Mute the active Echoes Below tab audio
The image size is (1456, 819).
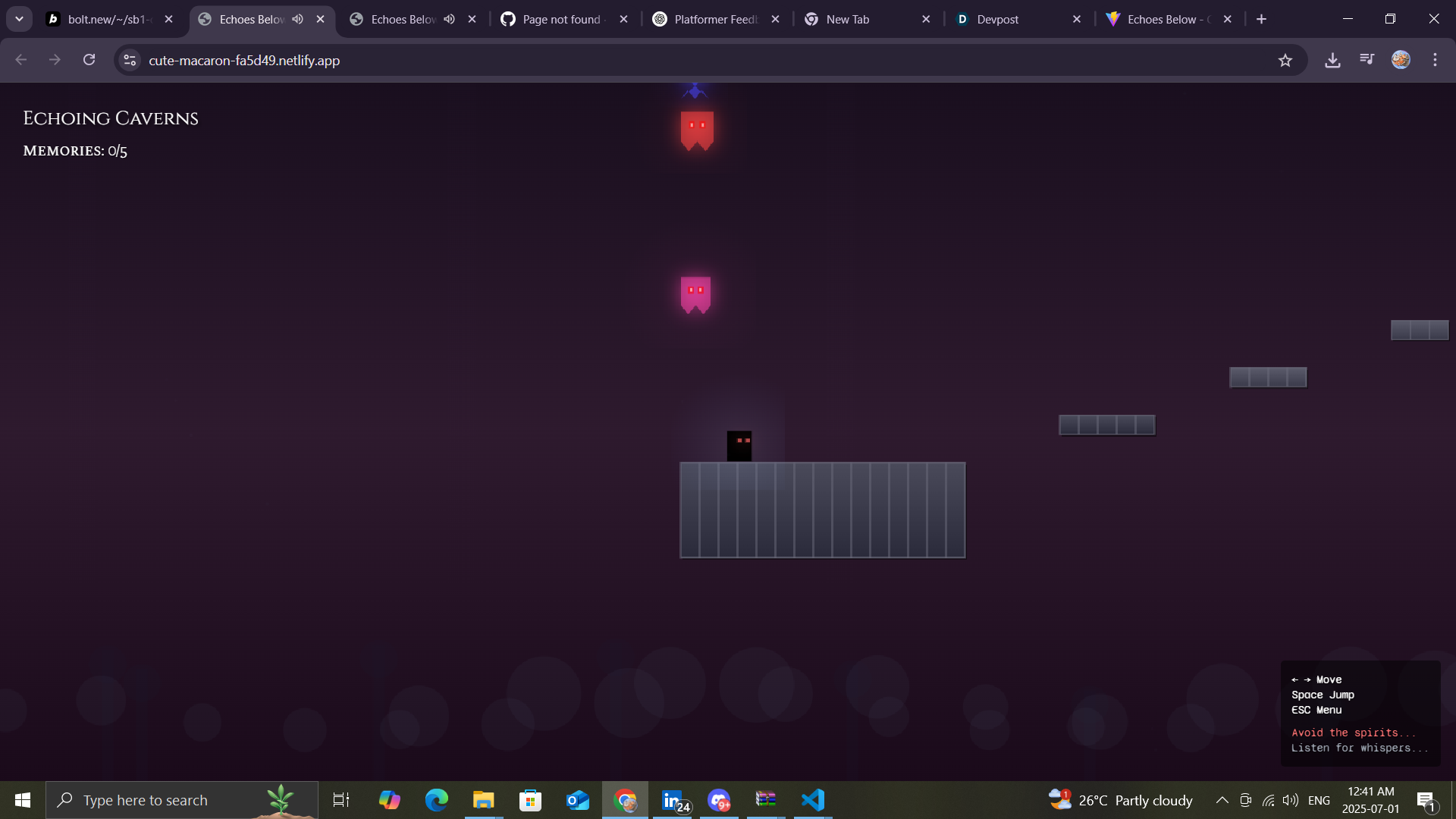click(x=298, y=19)
